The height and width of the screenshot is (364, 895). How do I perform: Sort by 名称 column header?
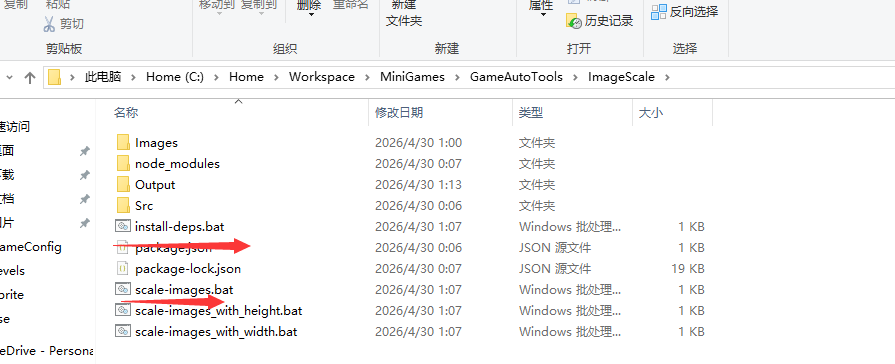[126, 113]
